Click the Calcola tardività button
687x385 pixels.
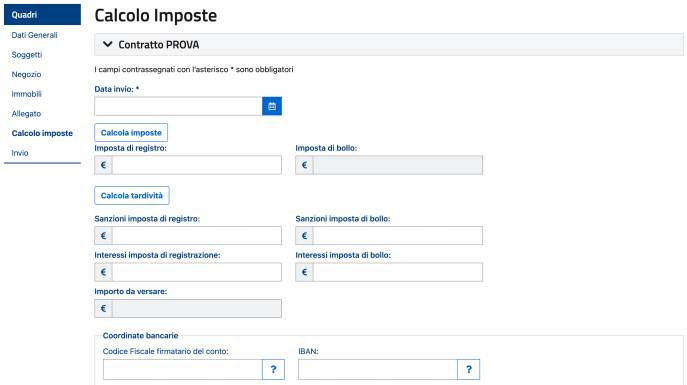click(x=132, y=195)
